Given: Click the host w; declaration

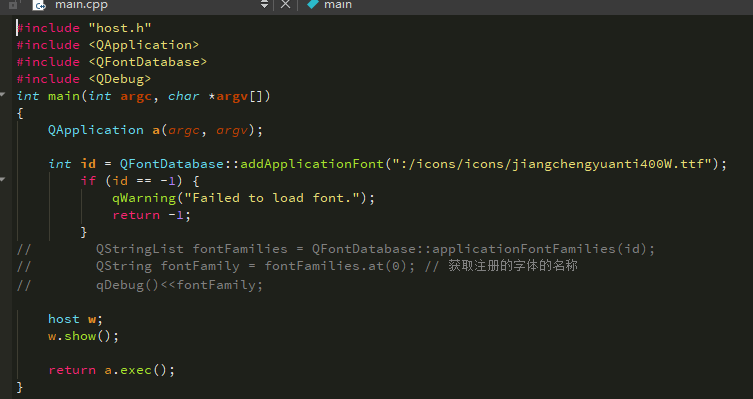Looking at the screenshot, I should [75, 319].
